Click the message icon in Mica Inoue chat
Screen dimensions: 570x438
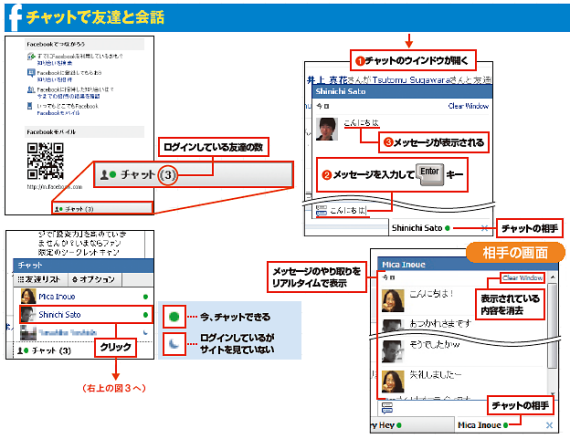click(x=387, y=408)
